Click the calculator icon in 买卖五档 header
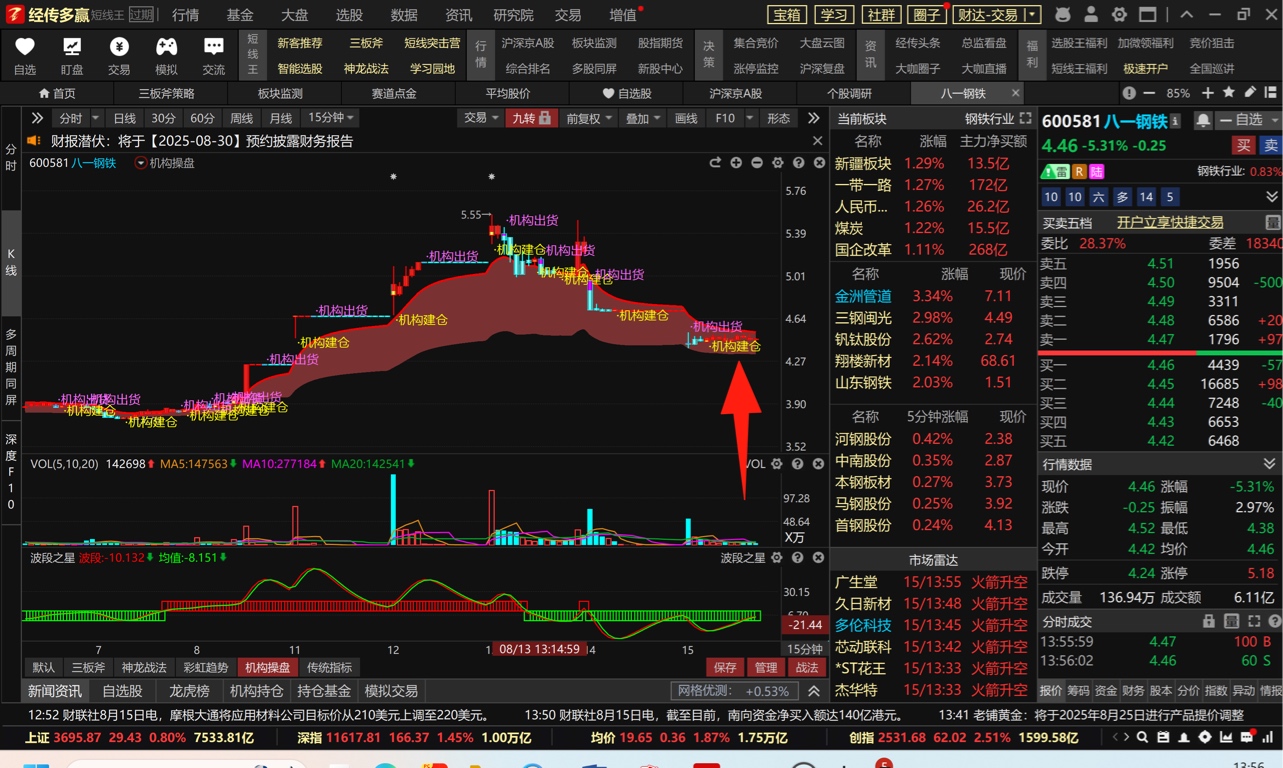 click(1272, 222)
